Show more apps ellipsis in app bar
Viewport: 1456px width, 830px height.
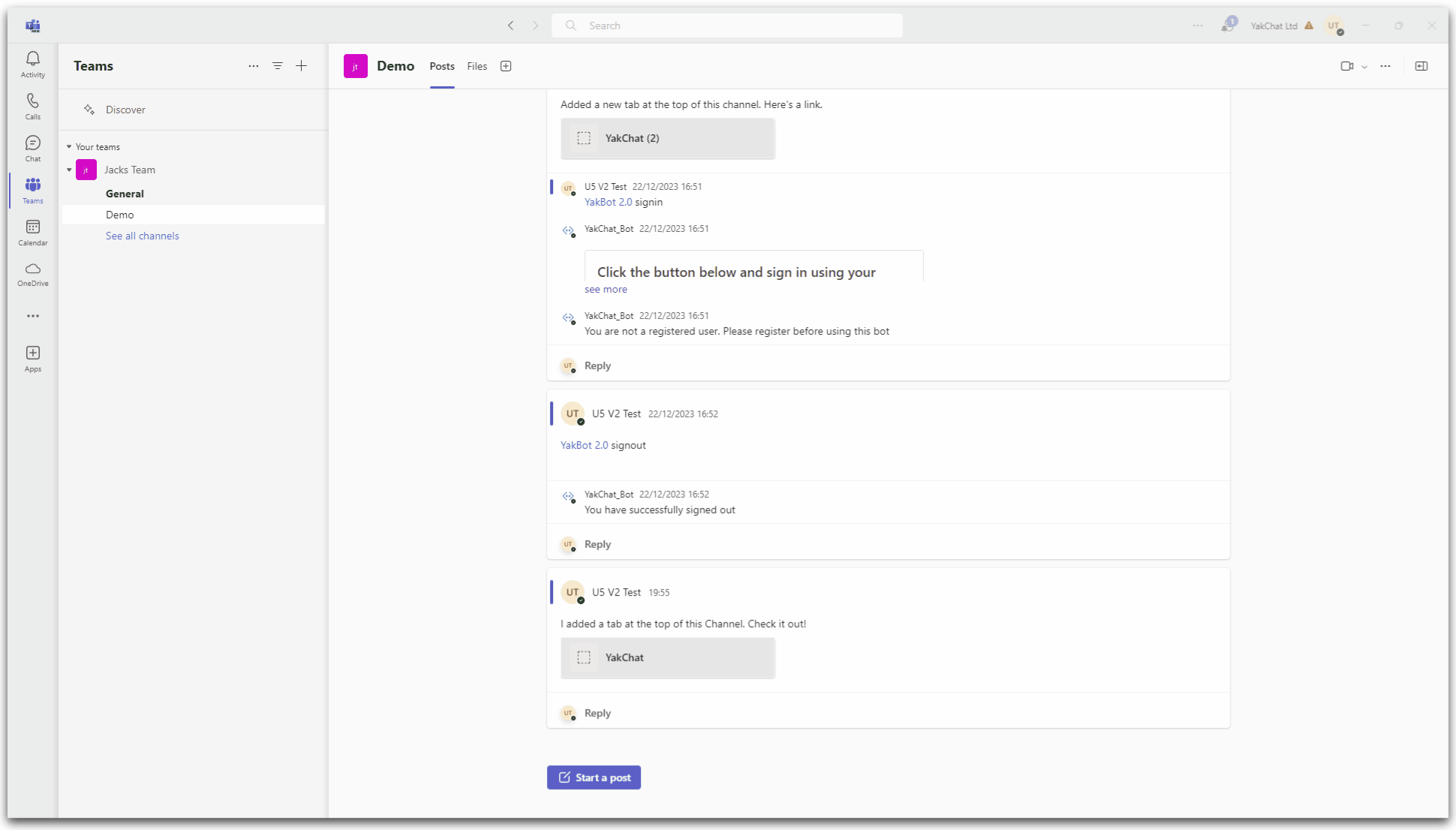point(33,316)
